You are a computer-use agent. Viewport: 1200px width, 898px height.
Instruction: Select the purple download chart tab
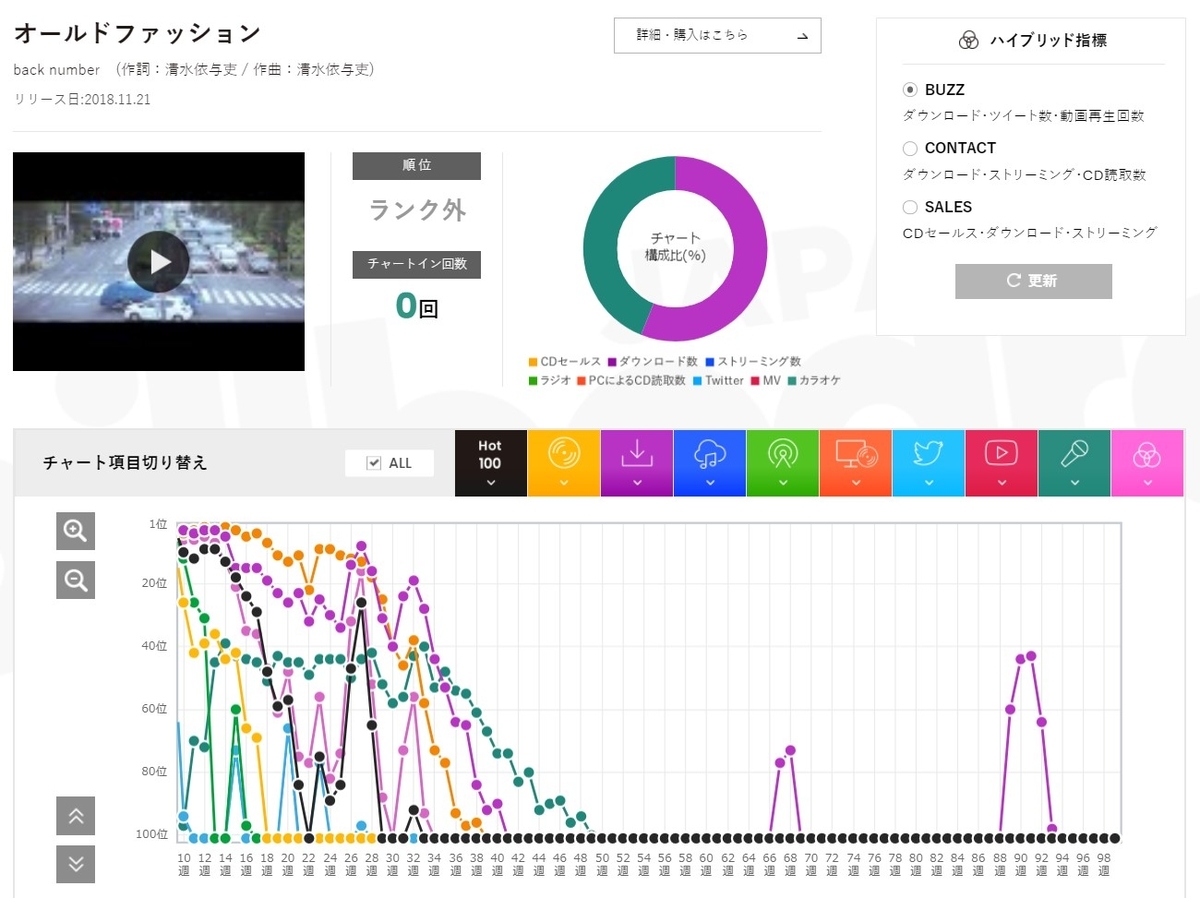tap(637, 463)
